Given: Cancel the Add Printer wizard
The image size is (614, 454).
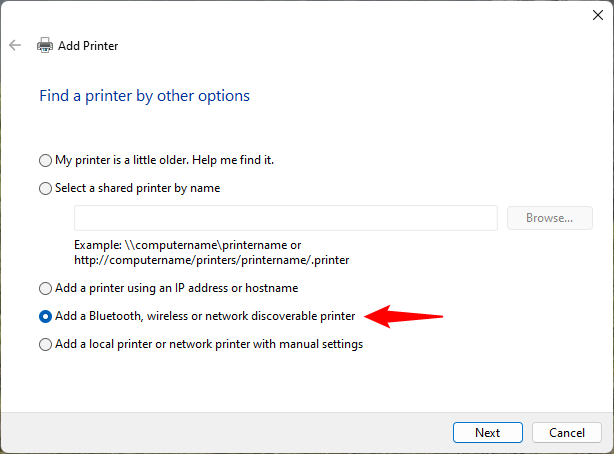Looking at the screenshot, I should [567, 432].
